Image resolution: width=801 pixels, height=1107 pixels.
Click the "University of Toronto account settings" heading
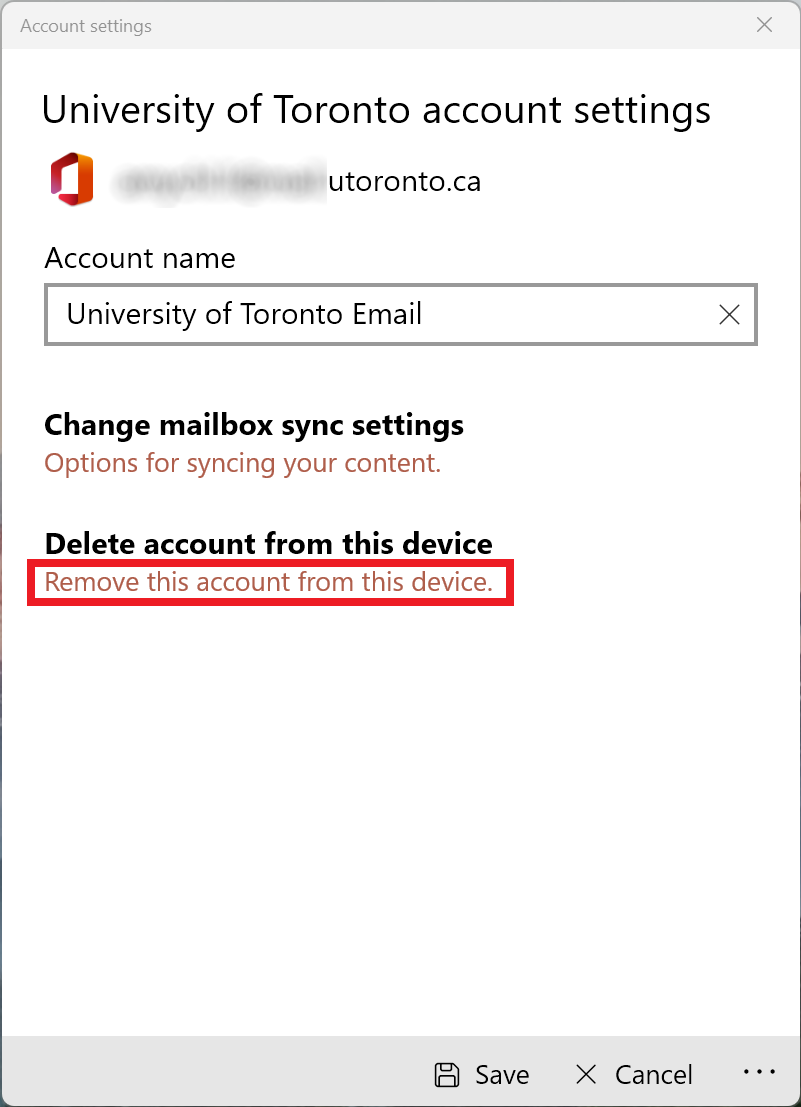tap(376, 110)
